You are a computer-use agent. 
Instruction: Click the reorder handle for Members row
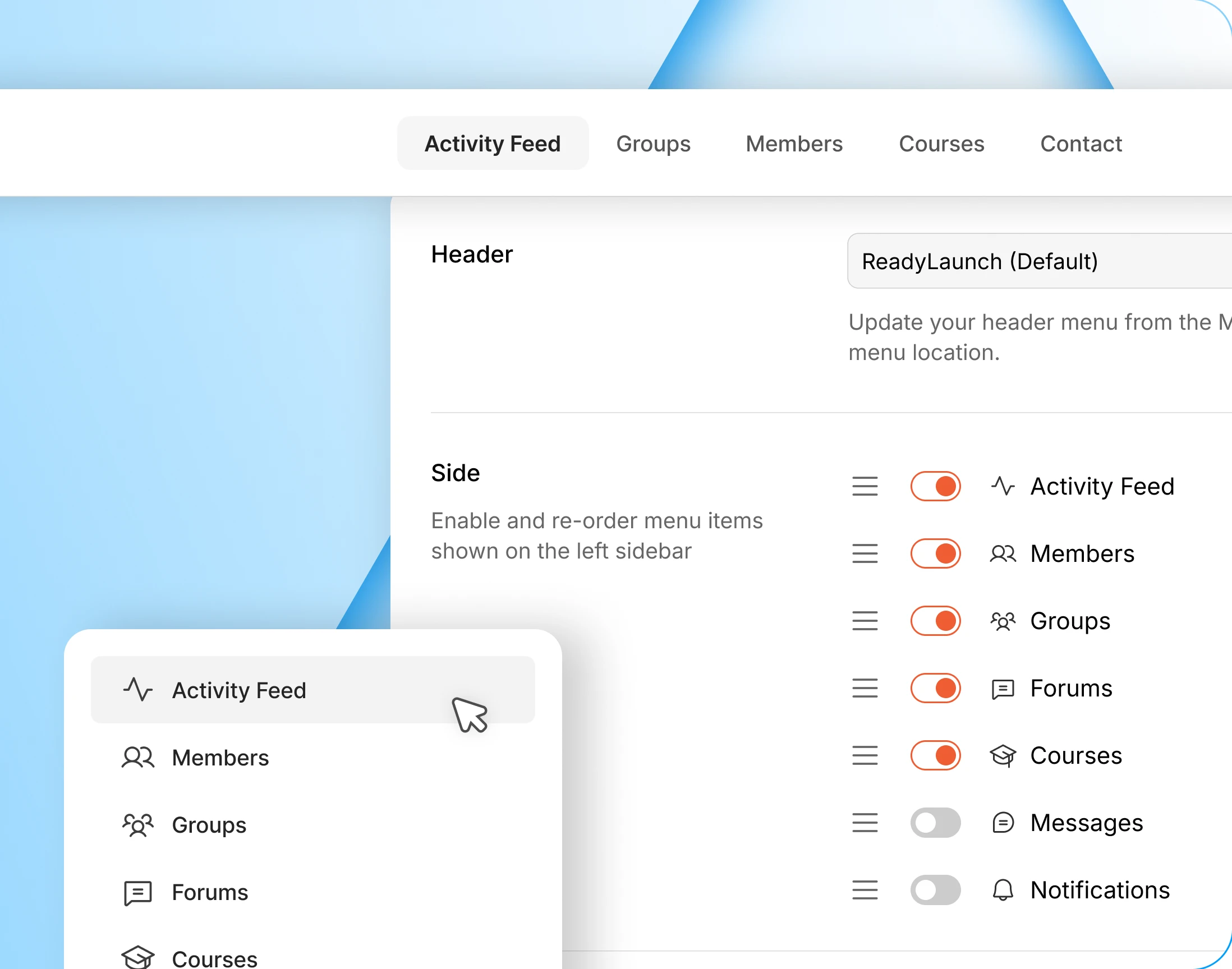865,553
